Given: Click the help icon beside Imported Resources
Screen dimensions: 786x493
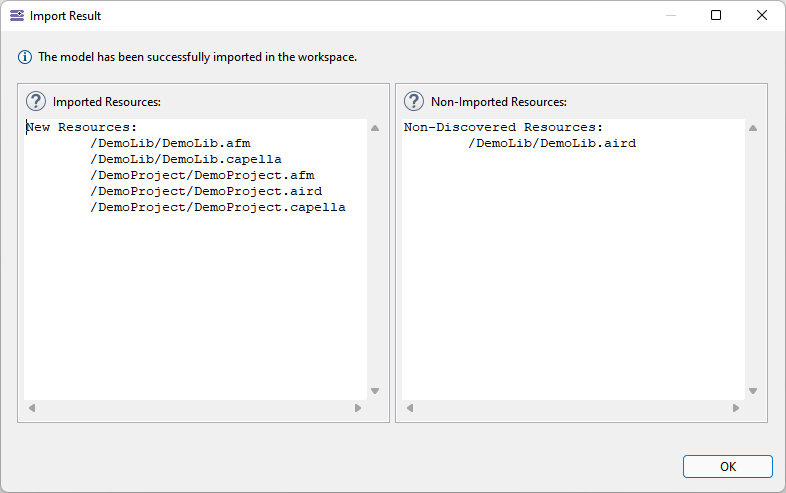Looking at the screenshot, I should tap(36, 101).
